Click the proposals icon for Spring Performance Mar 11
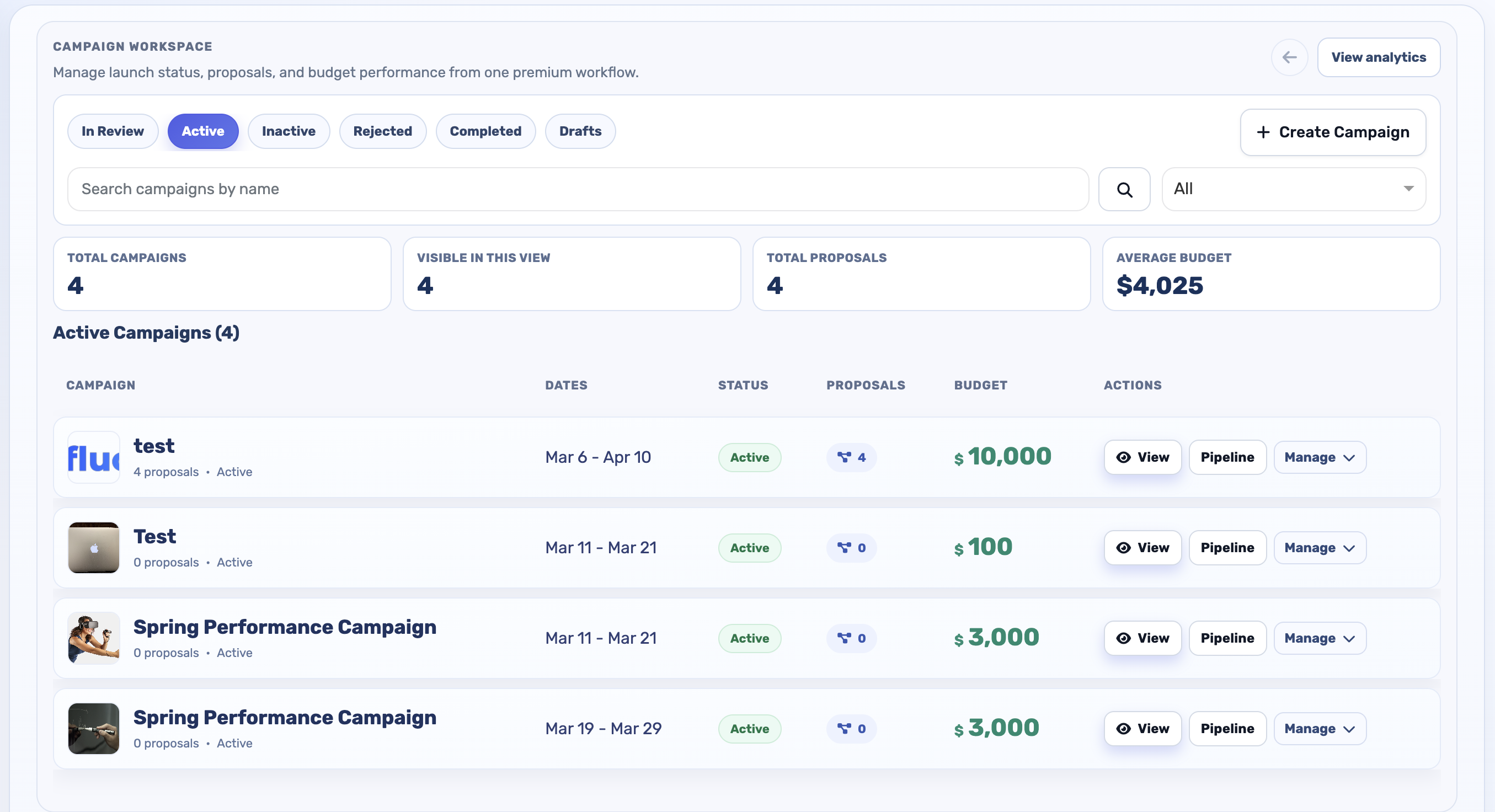 point(846,638)
